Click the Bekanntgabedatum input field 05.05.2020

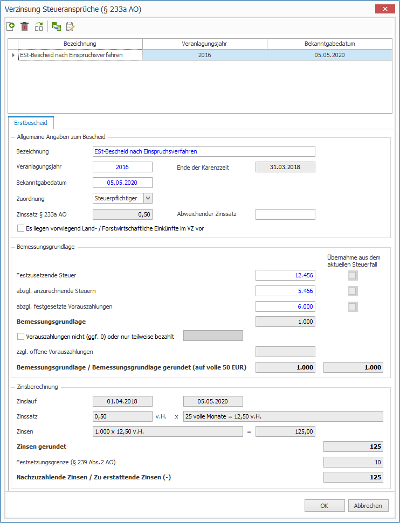[122, 182]
